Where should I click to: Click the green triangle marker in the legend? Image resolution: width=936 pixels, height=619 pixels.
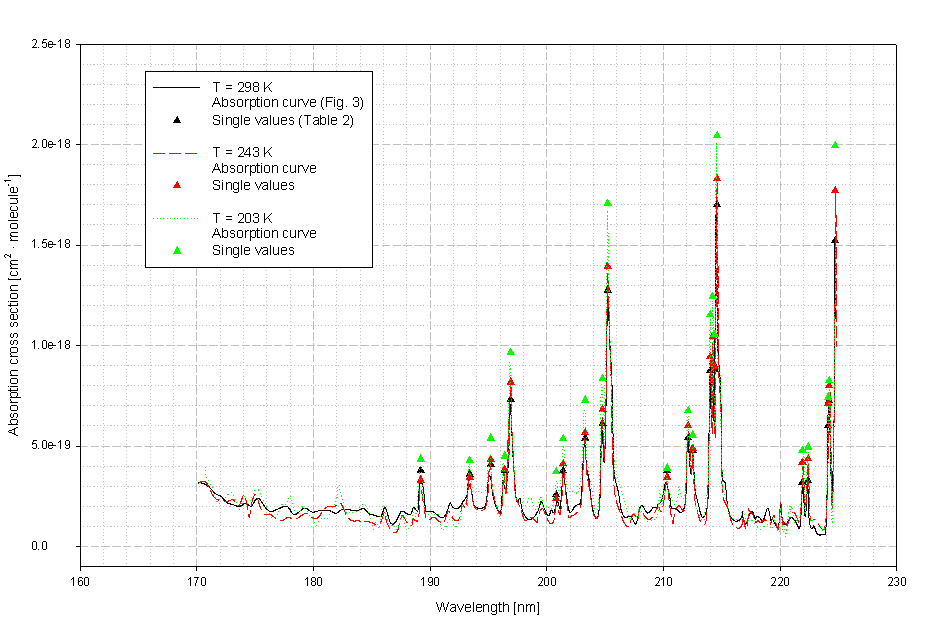[x=177, y=250]
